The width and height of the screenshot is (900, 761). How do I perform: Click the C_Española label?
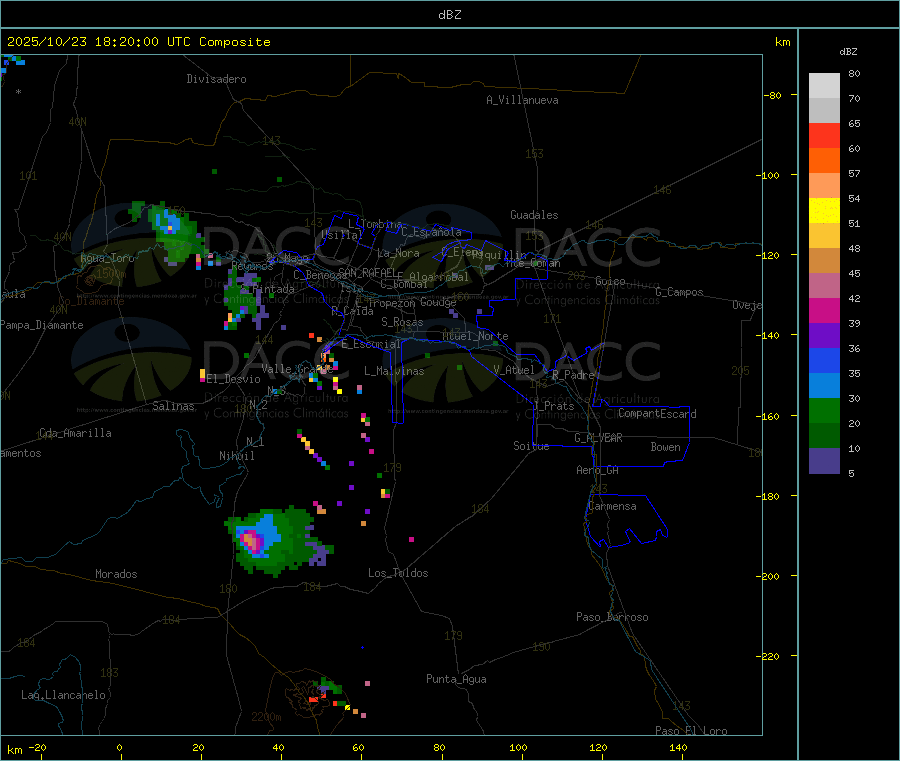click(x=431, y=232)
